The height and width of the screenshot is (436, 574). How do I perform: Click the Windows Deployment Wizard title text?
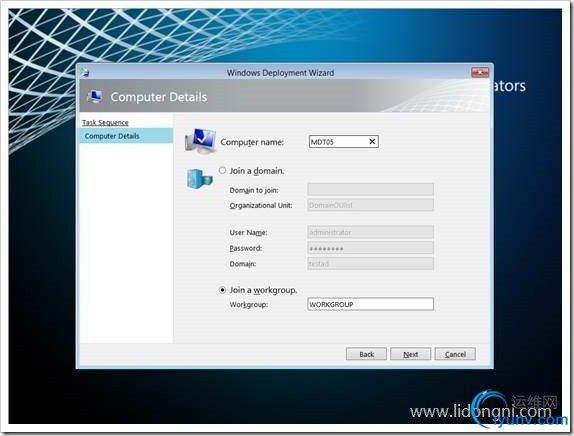click(280, 73)
